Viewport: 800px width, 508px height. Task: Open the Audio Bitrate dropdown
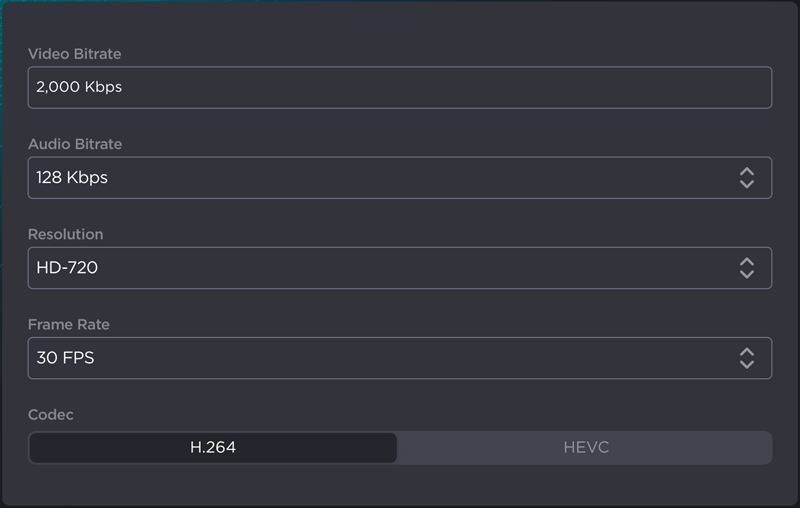click(400, 178)
